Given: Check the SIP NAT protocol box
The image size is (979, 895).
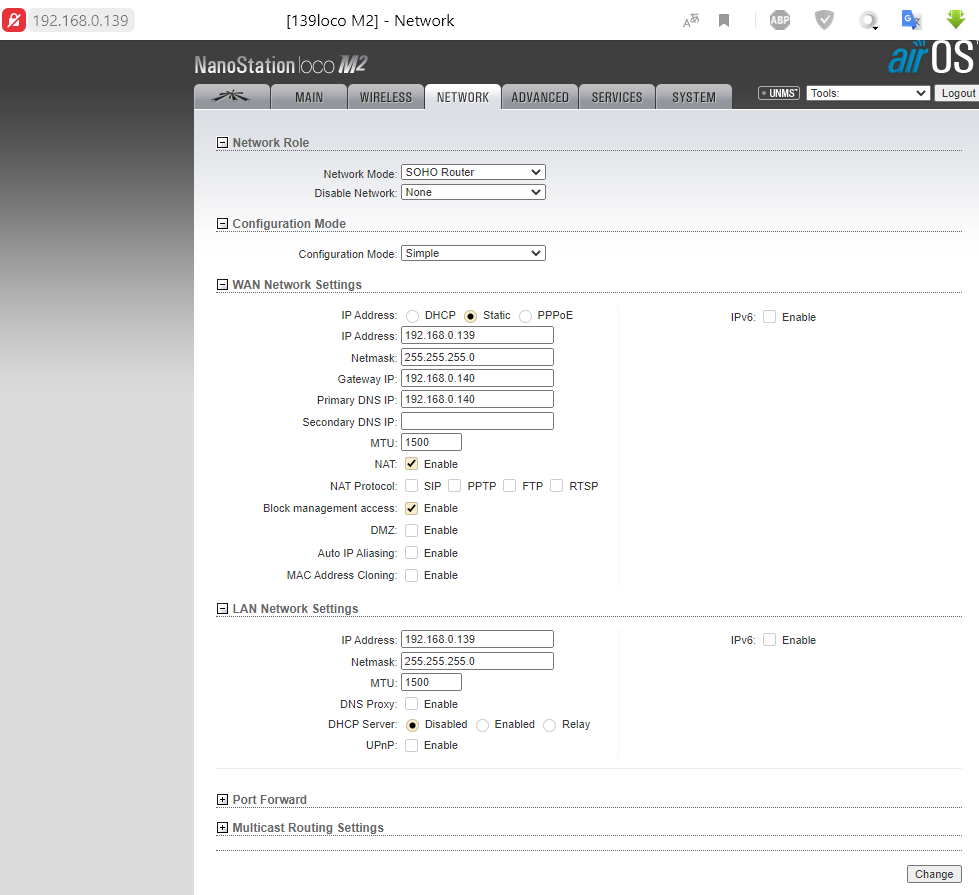Looking at the screenshot, I should (x=411, y=485).
